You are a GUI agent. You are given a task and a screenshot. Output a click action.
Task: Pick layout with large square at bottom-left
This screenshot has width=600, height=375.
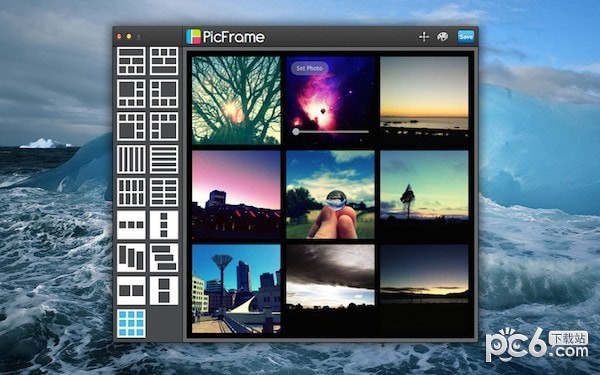tap(131, 126)
